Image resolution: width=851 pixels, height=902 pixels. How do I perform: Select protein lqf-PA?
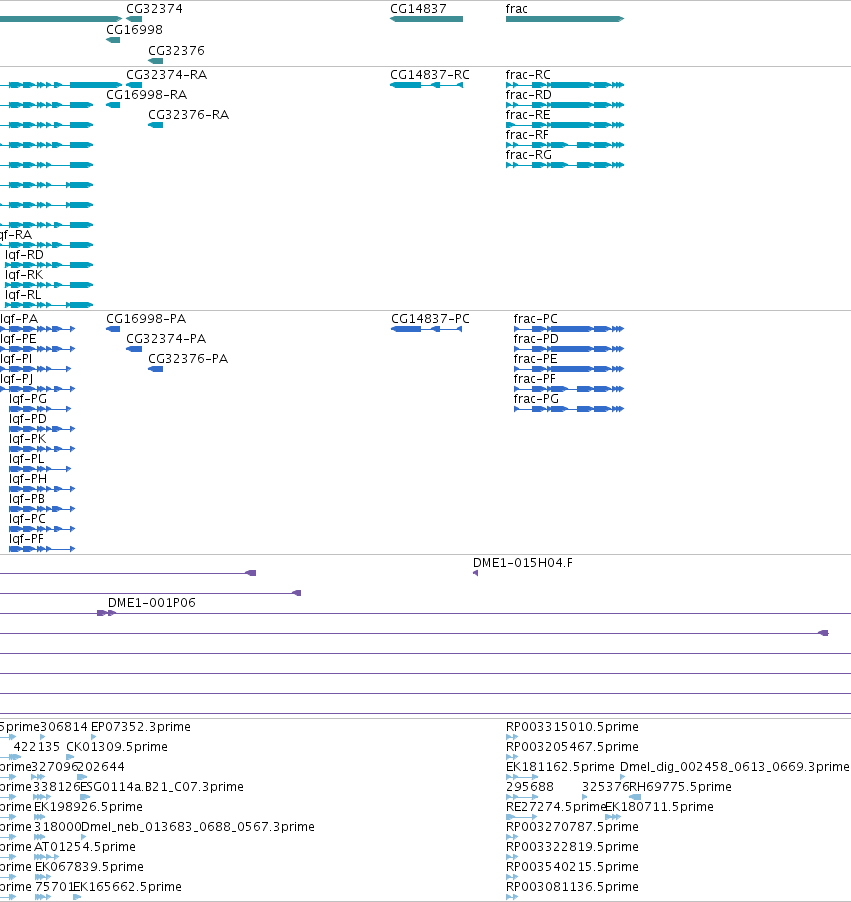click(19, 319)
